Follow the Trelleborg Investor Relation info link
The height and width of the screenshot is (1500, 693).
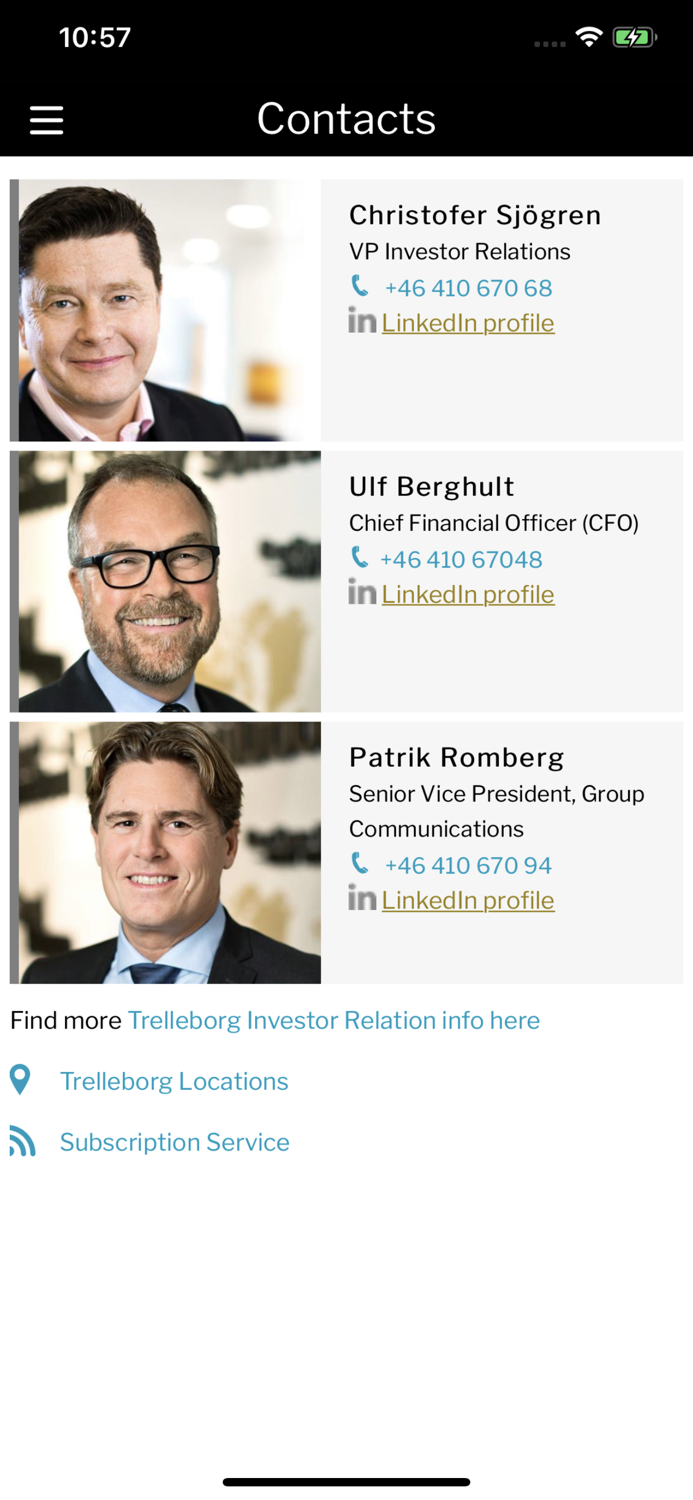[333, 1020]
